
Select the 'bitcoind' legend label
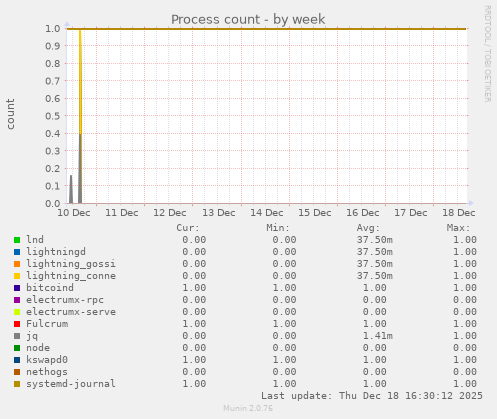[50, 287]
